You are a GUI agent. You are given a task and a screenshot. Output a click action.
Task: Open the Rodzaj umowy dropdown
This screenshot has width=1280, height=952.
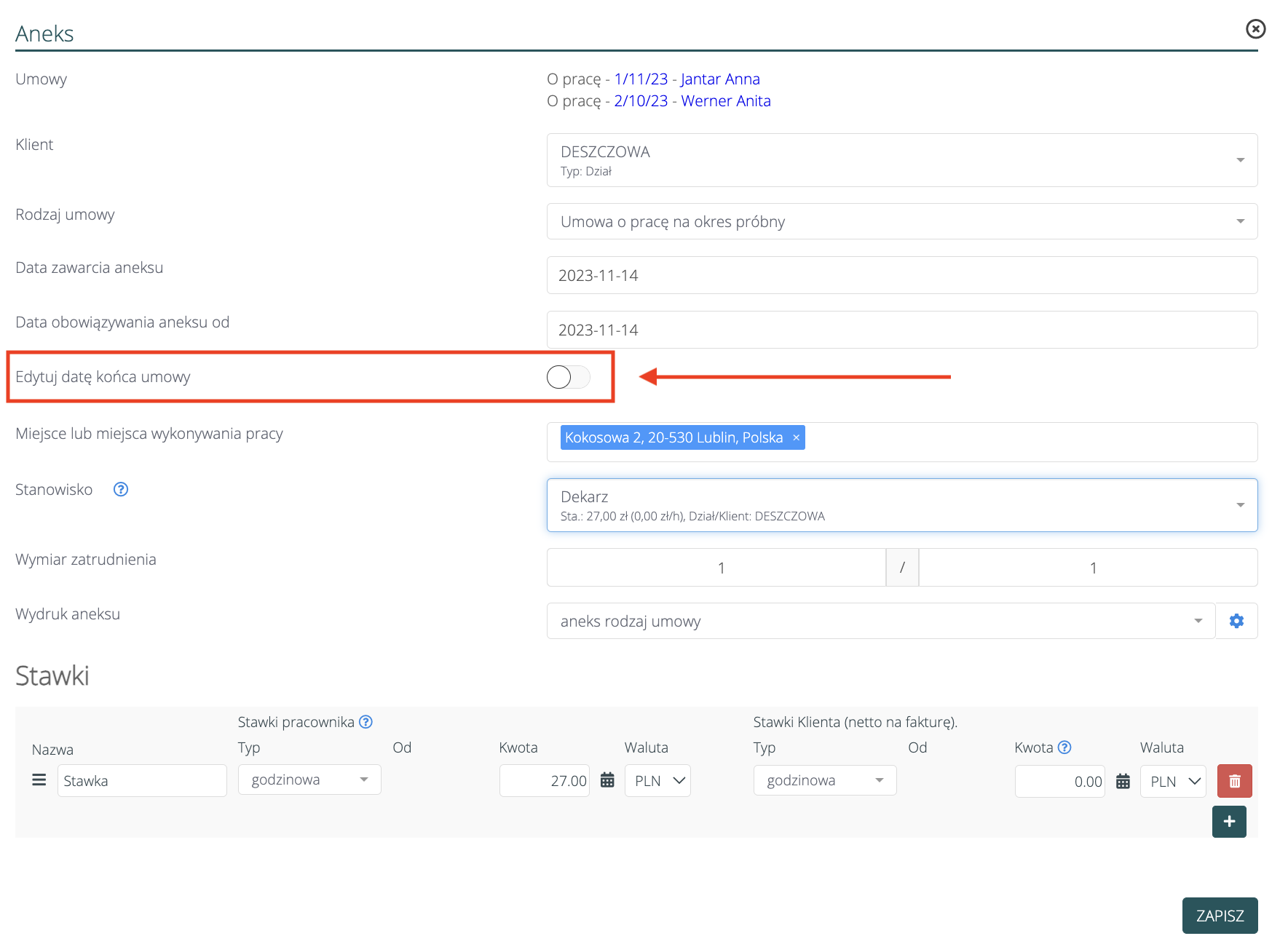901,221
